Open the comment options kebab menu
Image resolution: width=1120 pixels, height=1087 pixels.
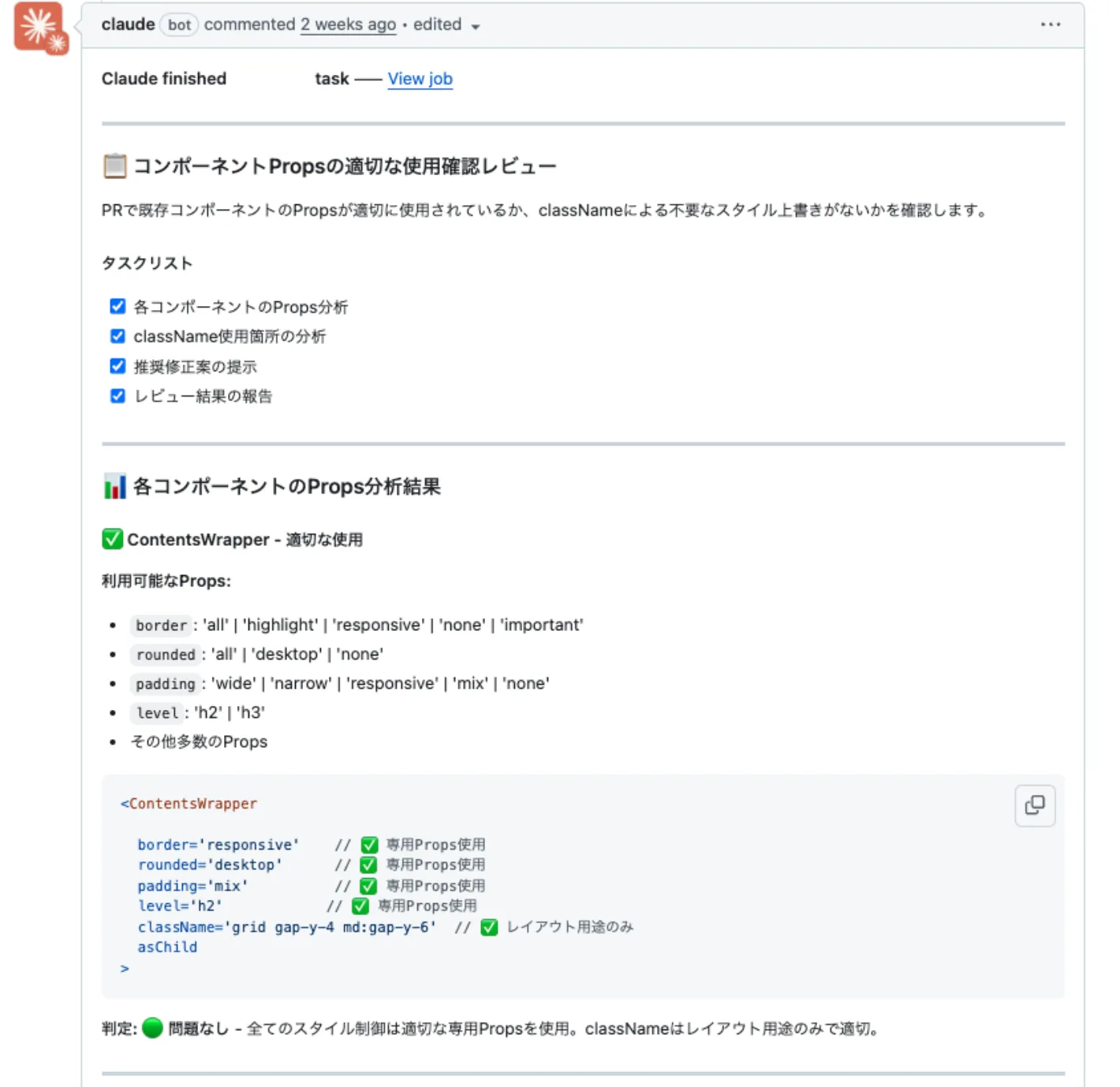[x=1051, y=24]
